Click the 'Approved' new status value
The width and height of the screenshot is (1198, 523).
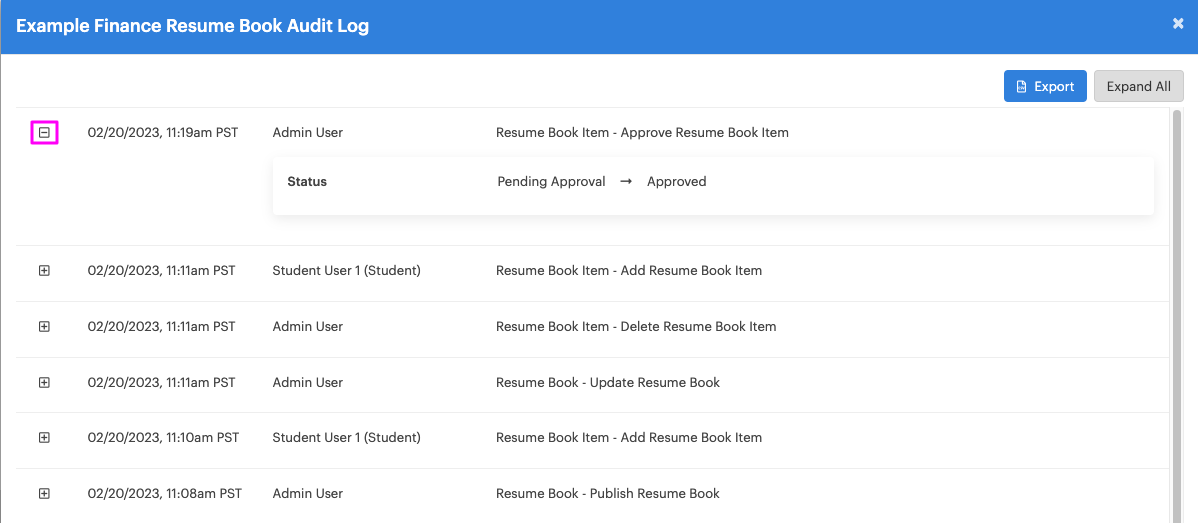click(x=677, y=182)
